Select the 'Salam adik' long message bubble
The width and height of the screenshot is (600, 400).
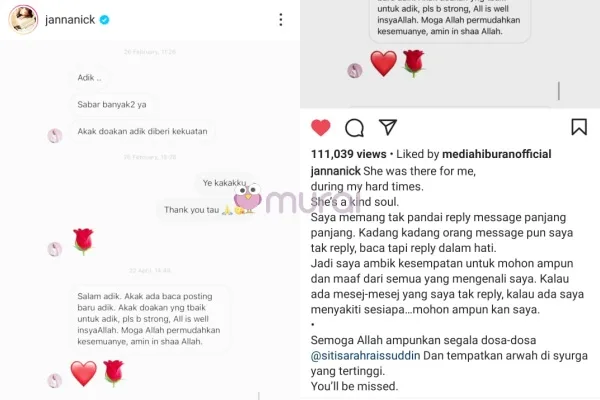150,318
